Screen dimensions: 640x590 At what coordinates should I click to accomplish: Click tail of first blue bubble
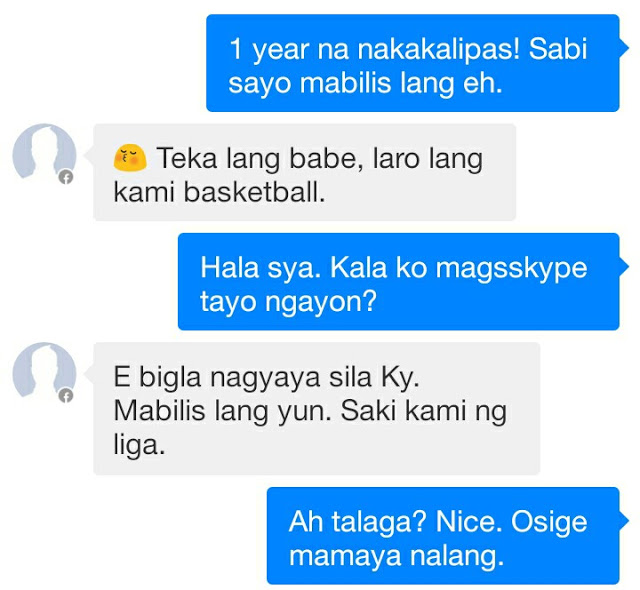click(x=624, y=48)
